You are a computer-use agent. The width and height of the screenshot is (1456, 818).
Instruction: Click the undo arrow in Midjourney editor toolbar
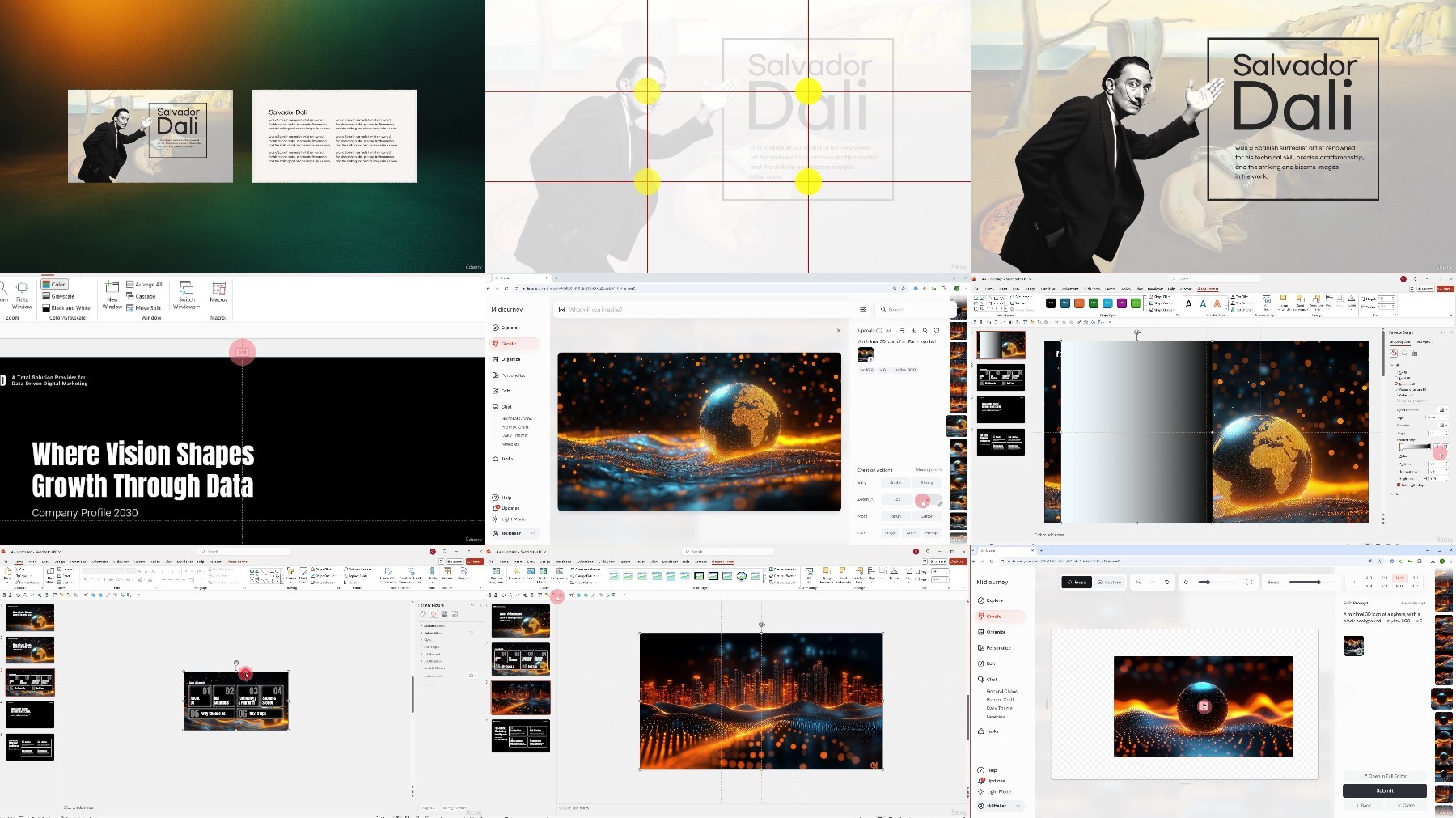click(x=1139, y=582)
